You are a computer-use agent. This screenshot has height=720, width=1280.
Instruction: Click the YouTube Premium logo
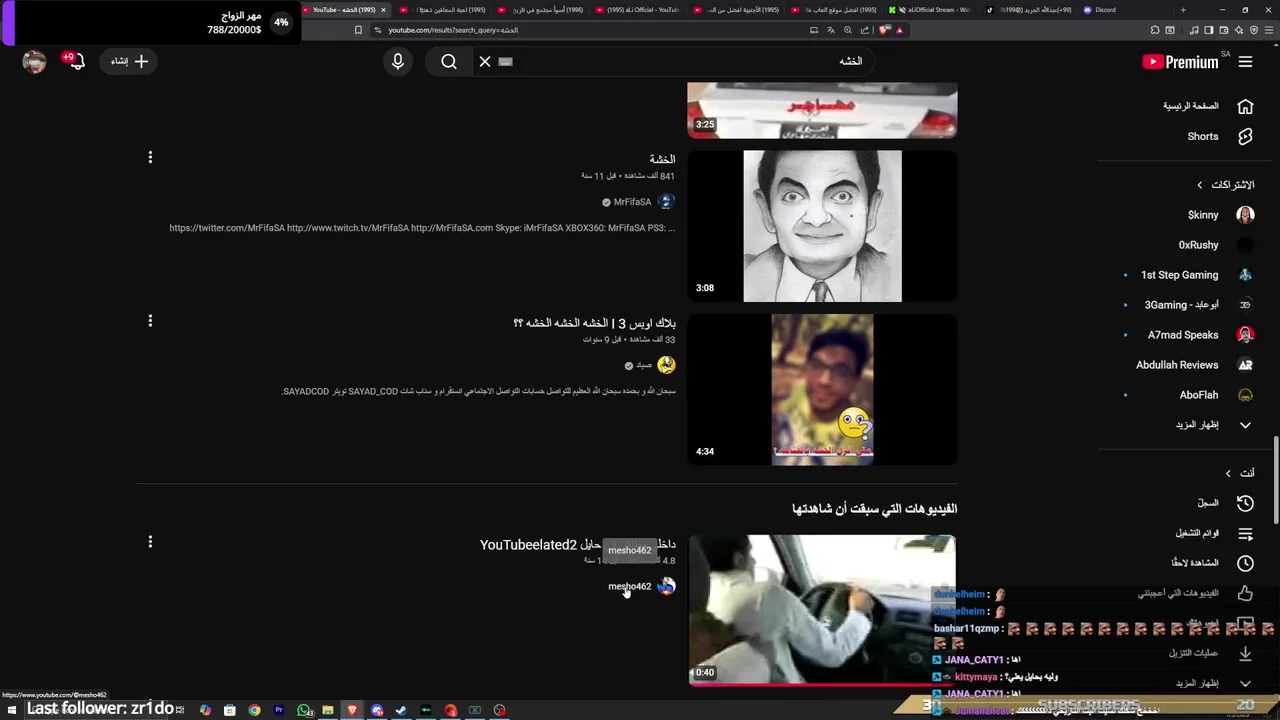coord(1180,62)
